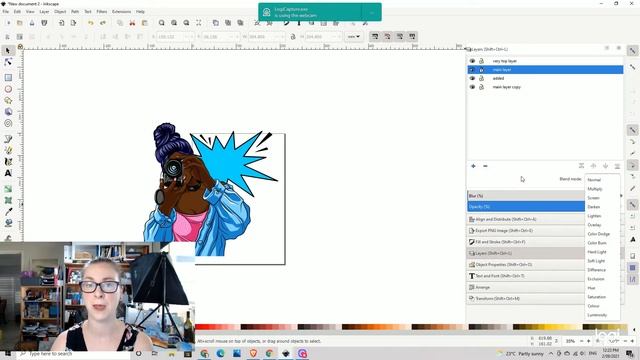
Task: Select the Ellipse tool
Action: tap(8, 89)
